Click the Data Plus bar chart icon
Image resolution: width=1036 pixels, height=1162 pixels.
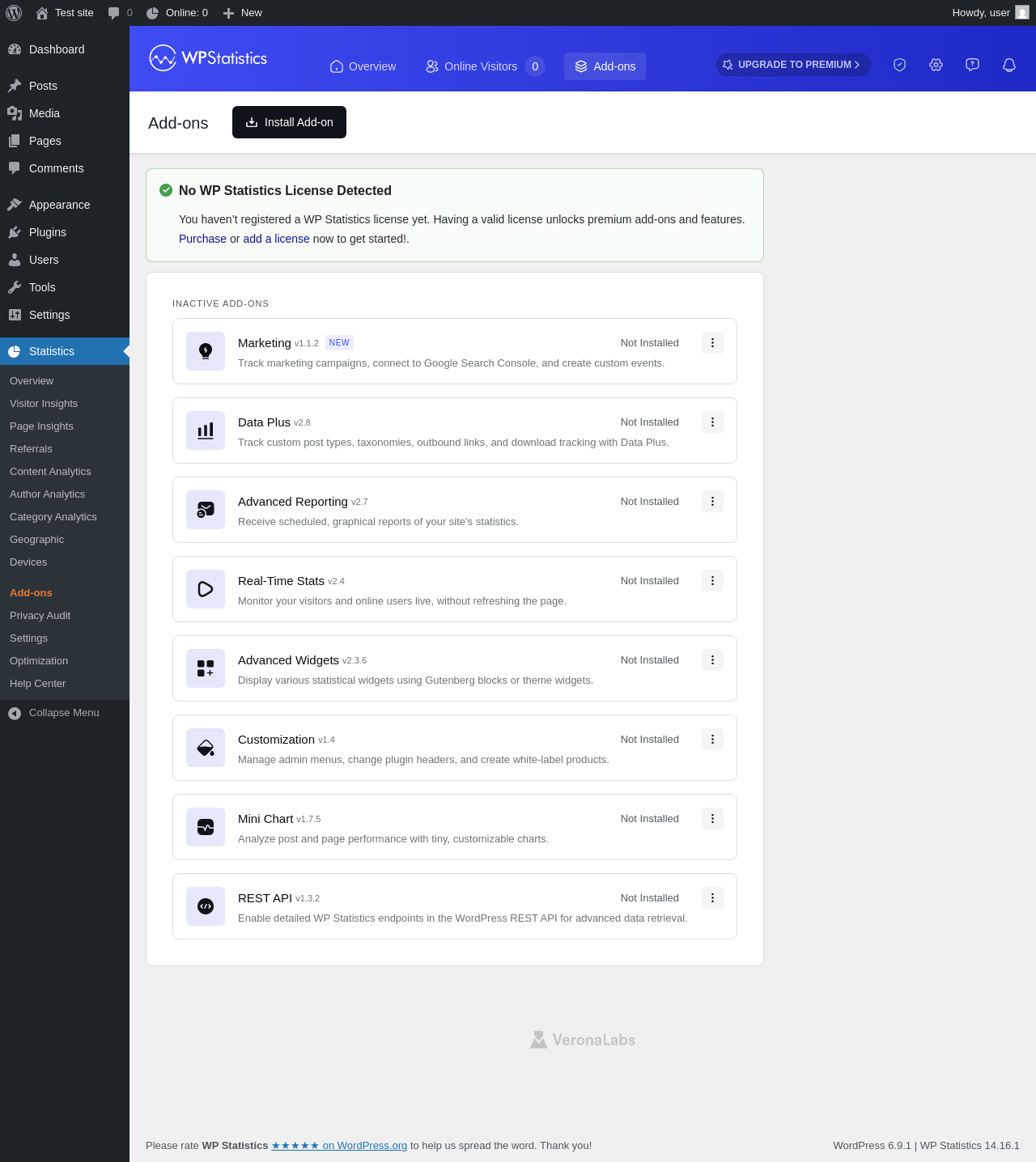pyautogui.click(x=206, y=430)
